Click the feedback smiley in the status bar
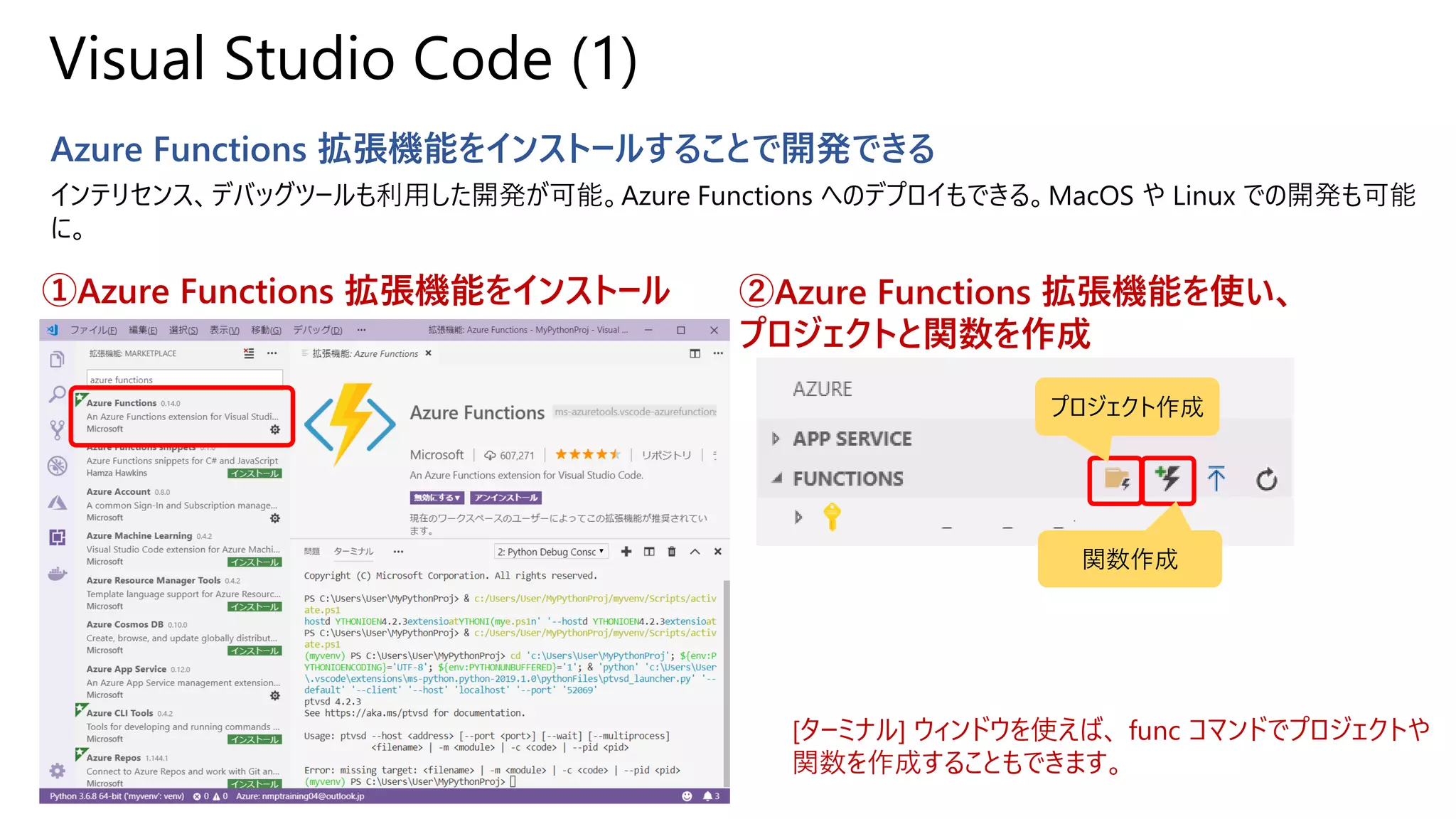The width and height of the screenshot is (1456, 819). point(687,796)
